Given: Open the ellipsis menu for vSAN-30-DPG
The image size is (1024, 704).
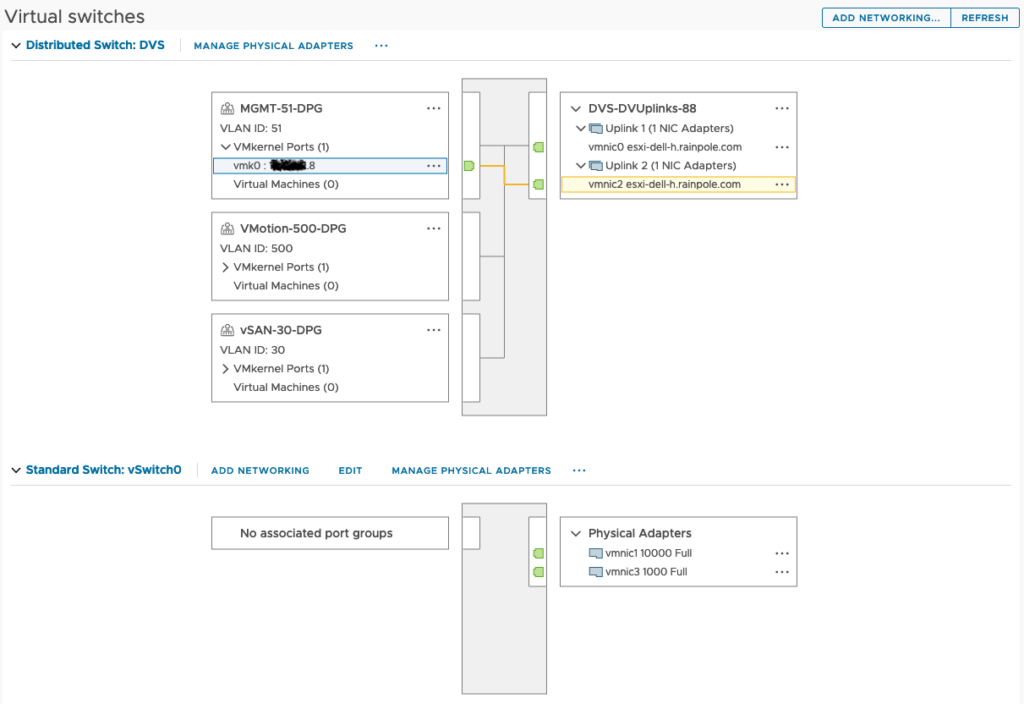Looking at the screenshot, I should pyautogui.click(x=433, y=329).
